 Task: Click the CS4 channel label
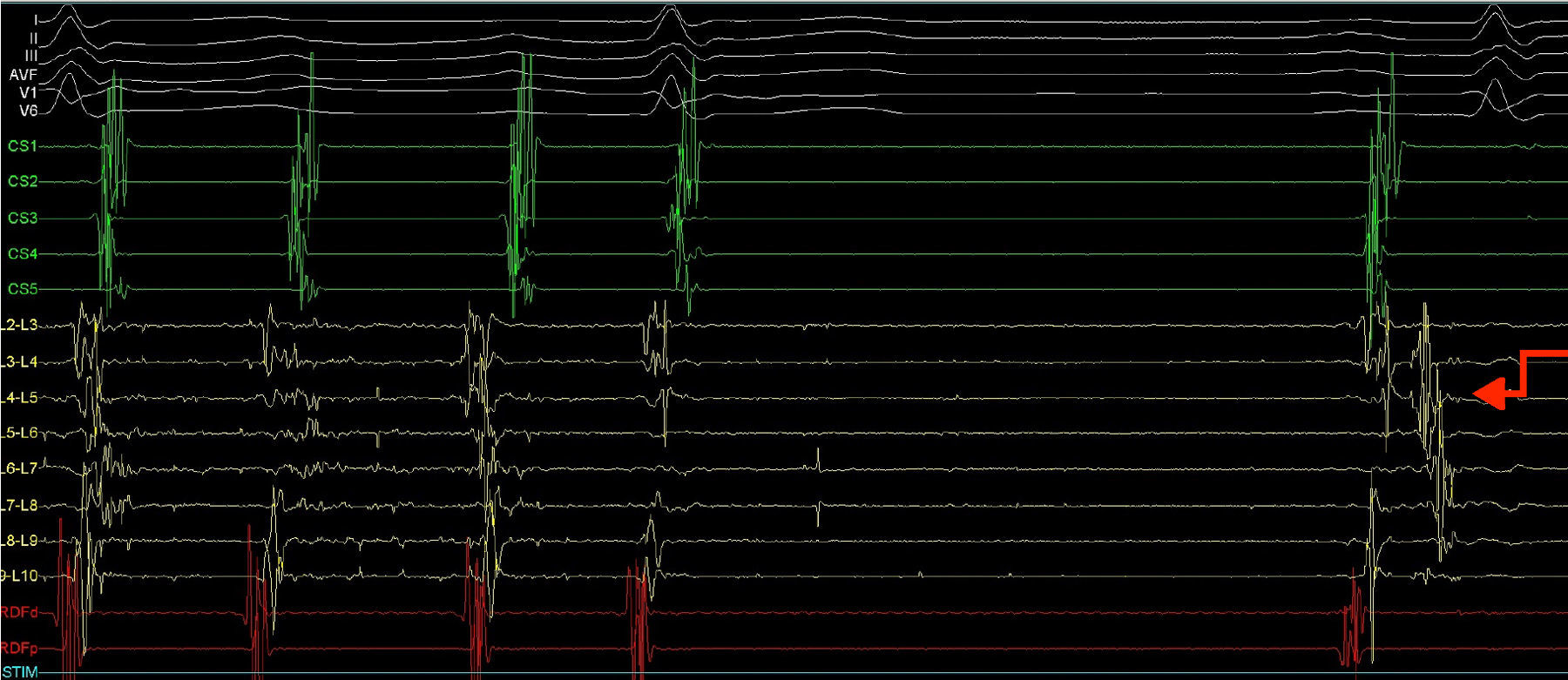[23, 253]
